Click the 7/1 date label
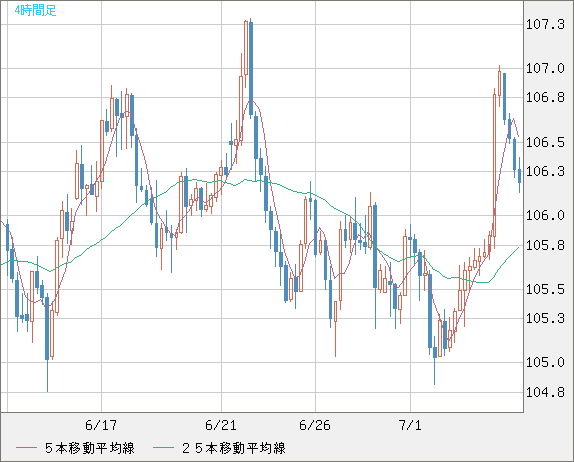 point(410,425)
